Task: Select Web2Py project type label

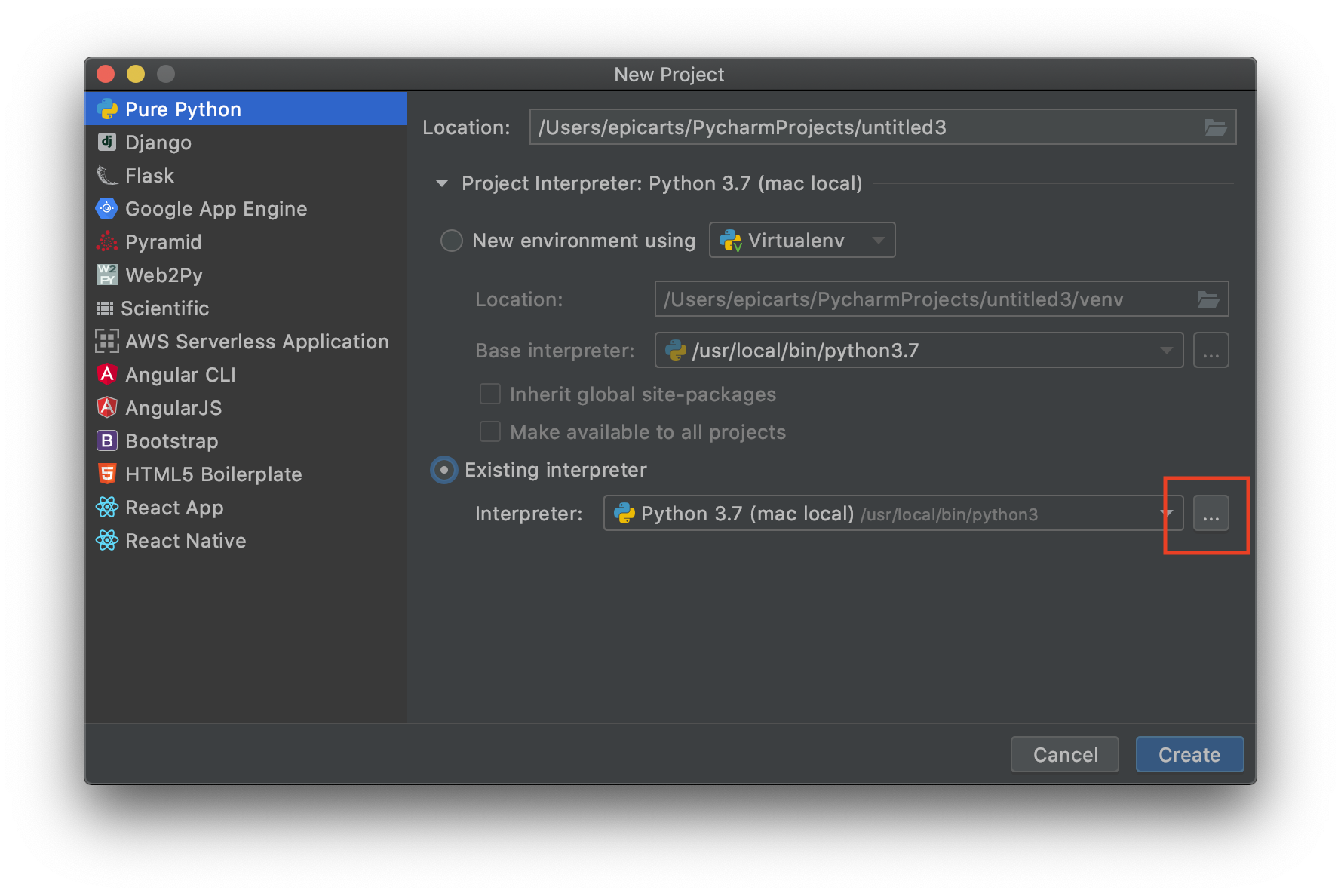Action: pyautogui.click(x=164, y=275)
